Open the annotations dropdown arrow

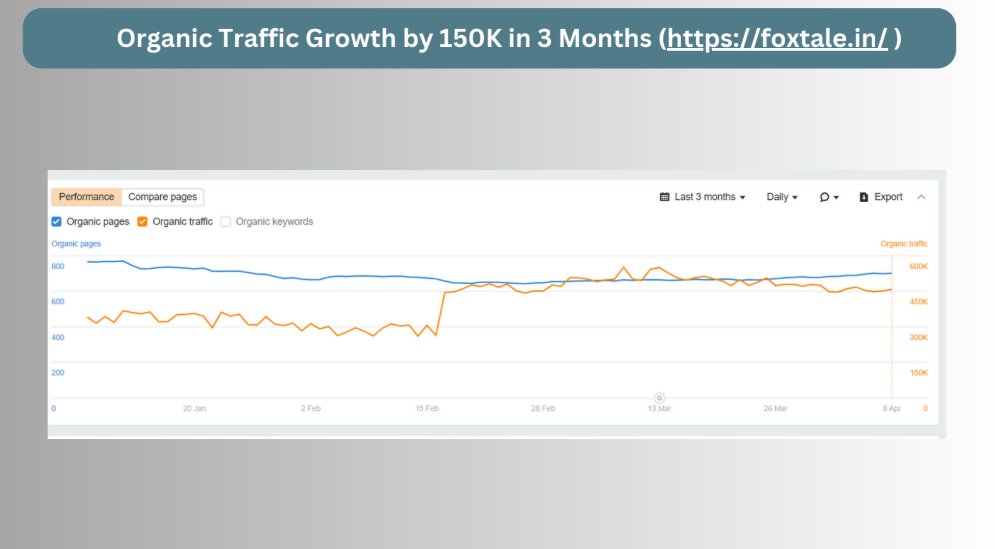pyautogui.click(x=836, y=197)
